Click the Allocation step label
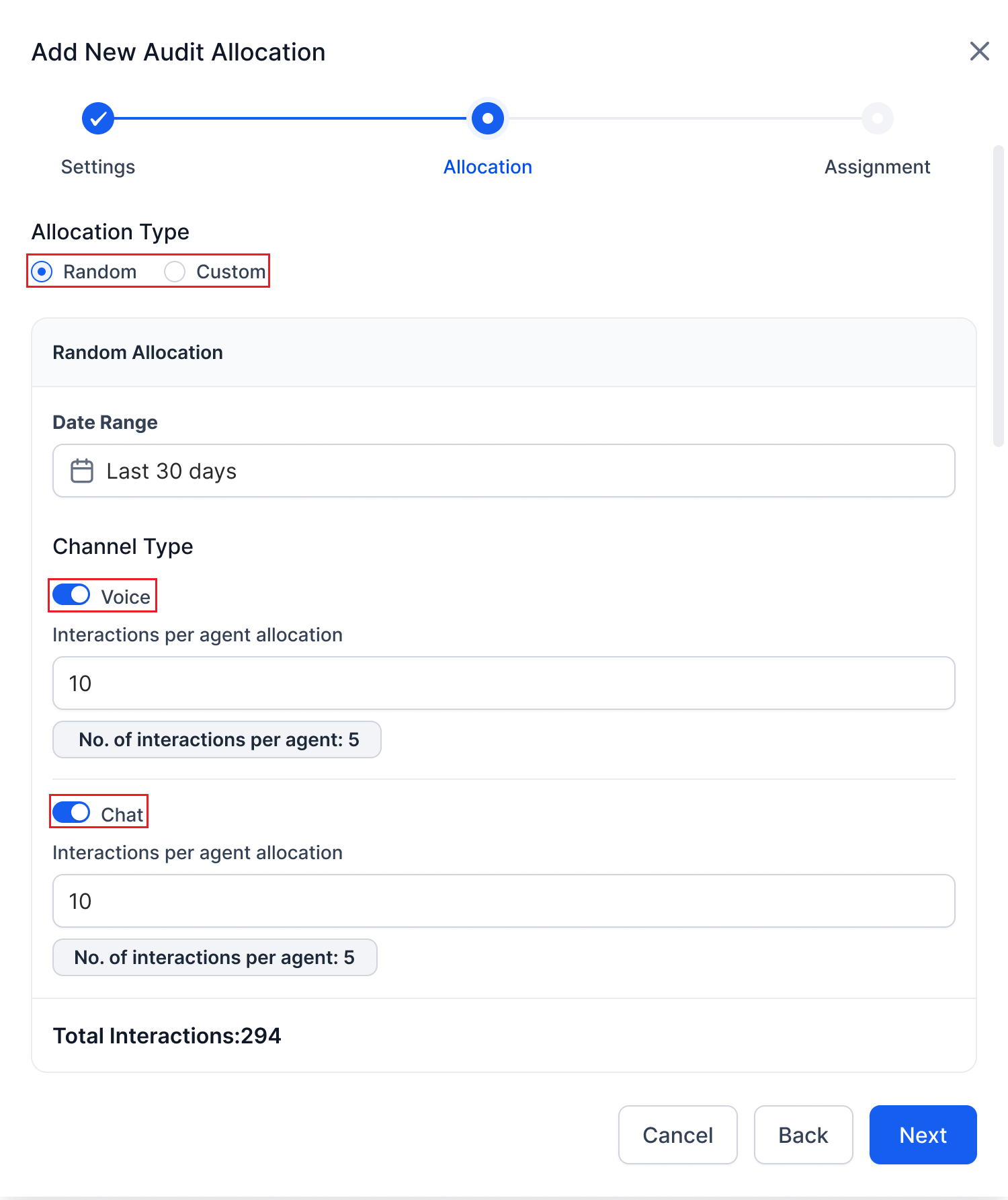 488,167
